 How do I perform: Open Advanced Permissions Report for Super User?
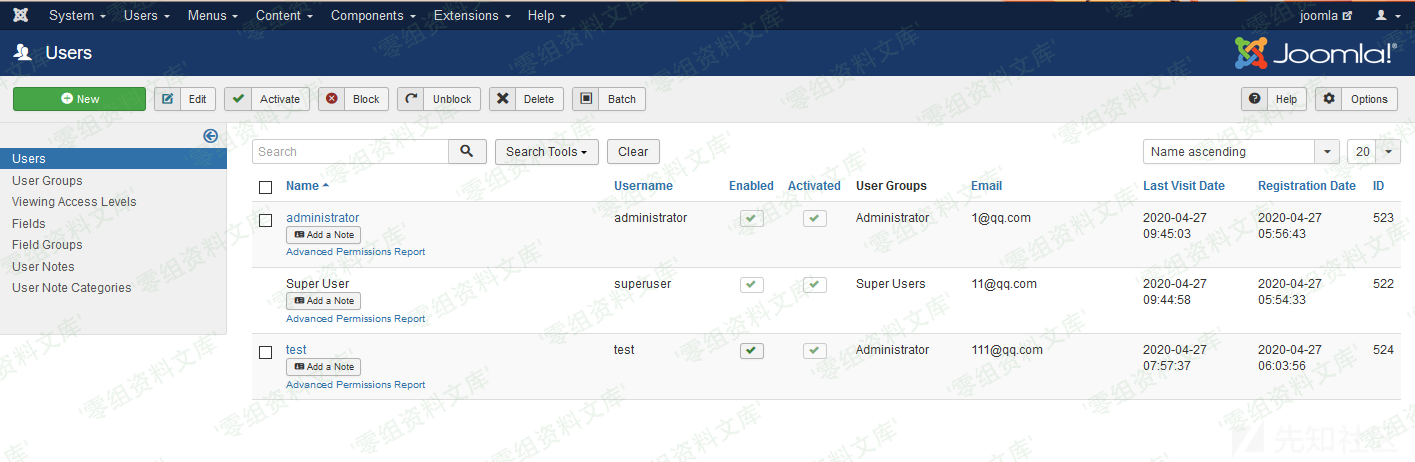pyautogui.click(x=355, y=319)
